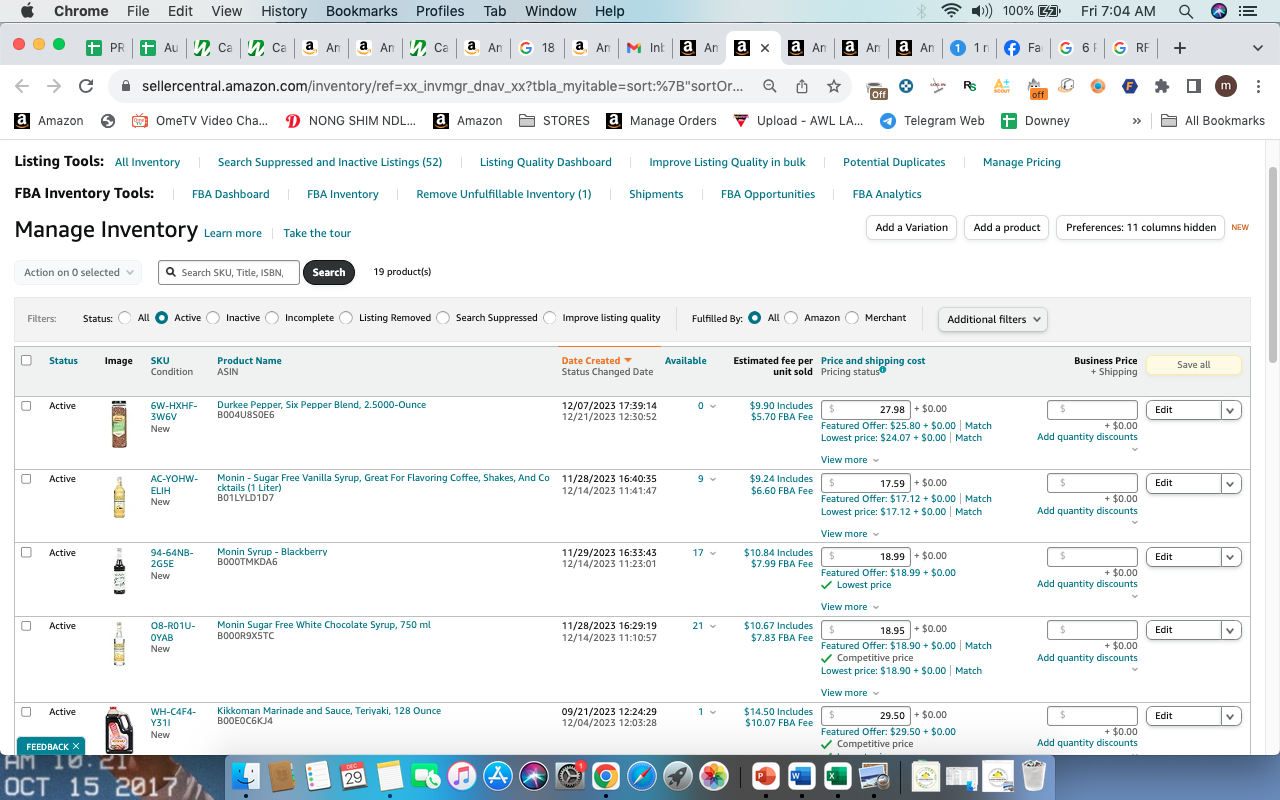Select the 'All' status radio button
The height and width of the screenshot is (800, 1280).
(125, 318)
